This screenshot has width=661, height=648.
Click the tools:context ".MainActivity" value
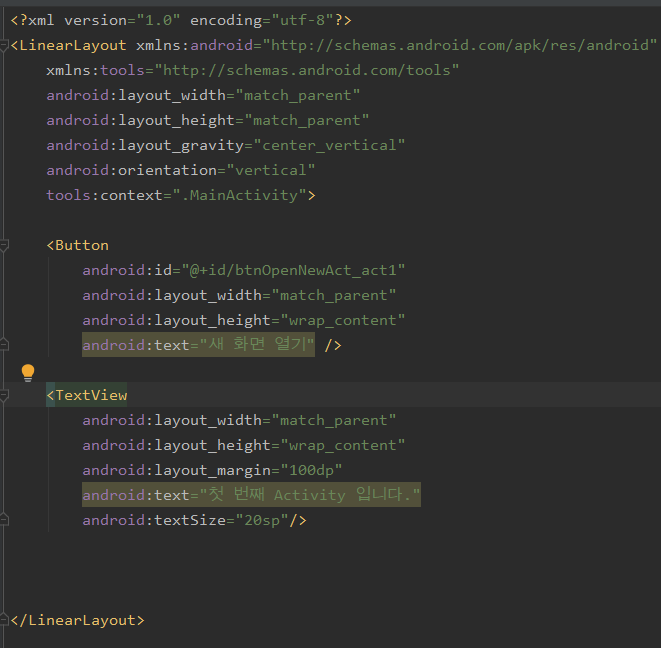click(239, 196)
